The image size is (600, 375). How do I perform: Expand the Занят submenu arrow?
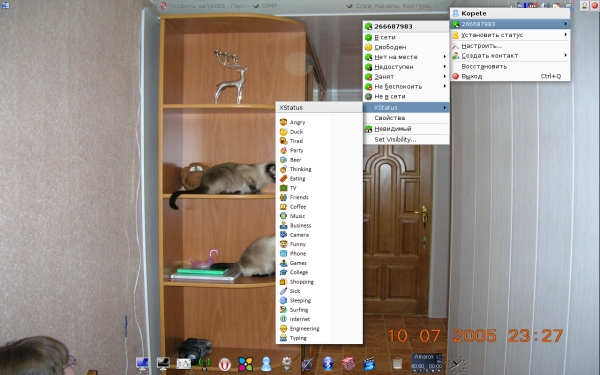coord(445,77)
